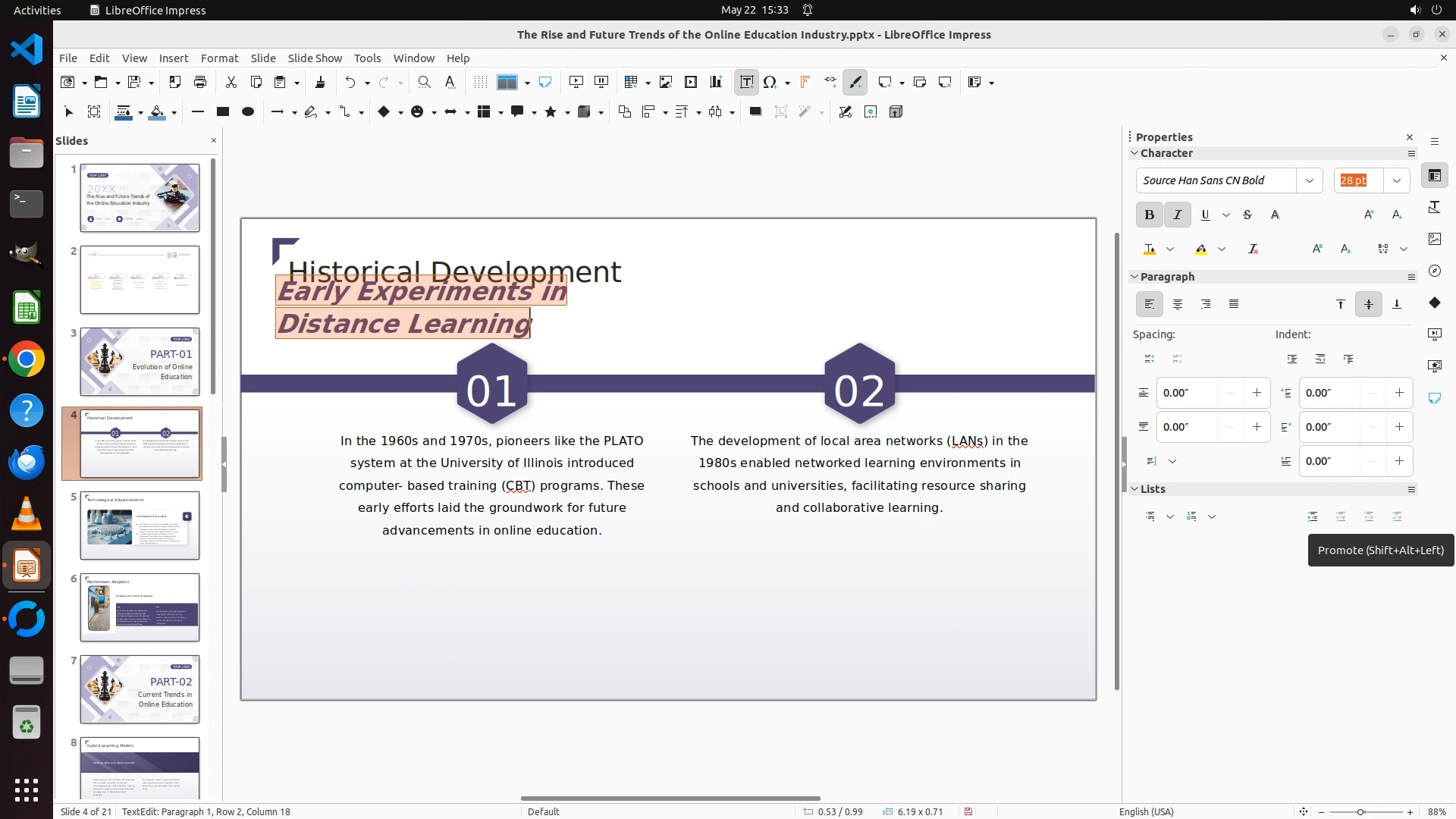Click the Clear Direct Formatting icon

1253,249
